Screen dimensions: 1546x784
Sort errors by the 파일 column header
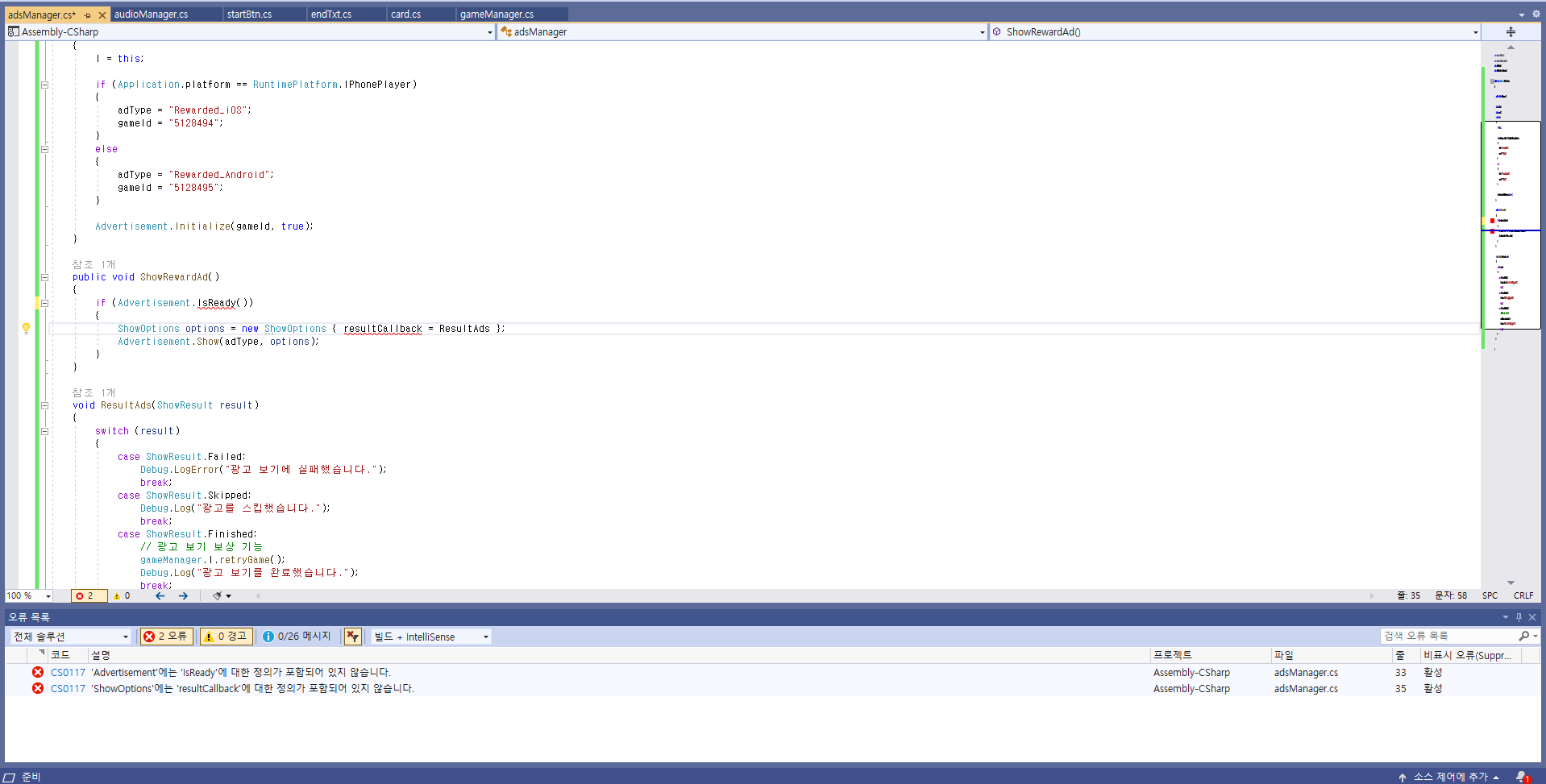click(x=1332, y=655)
